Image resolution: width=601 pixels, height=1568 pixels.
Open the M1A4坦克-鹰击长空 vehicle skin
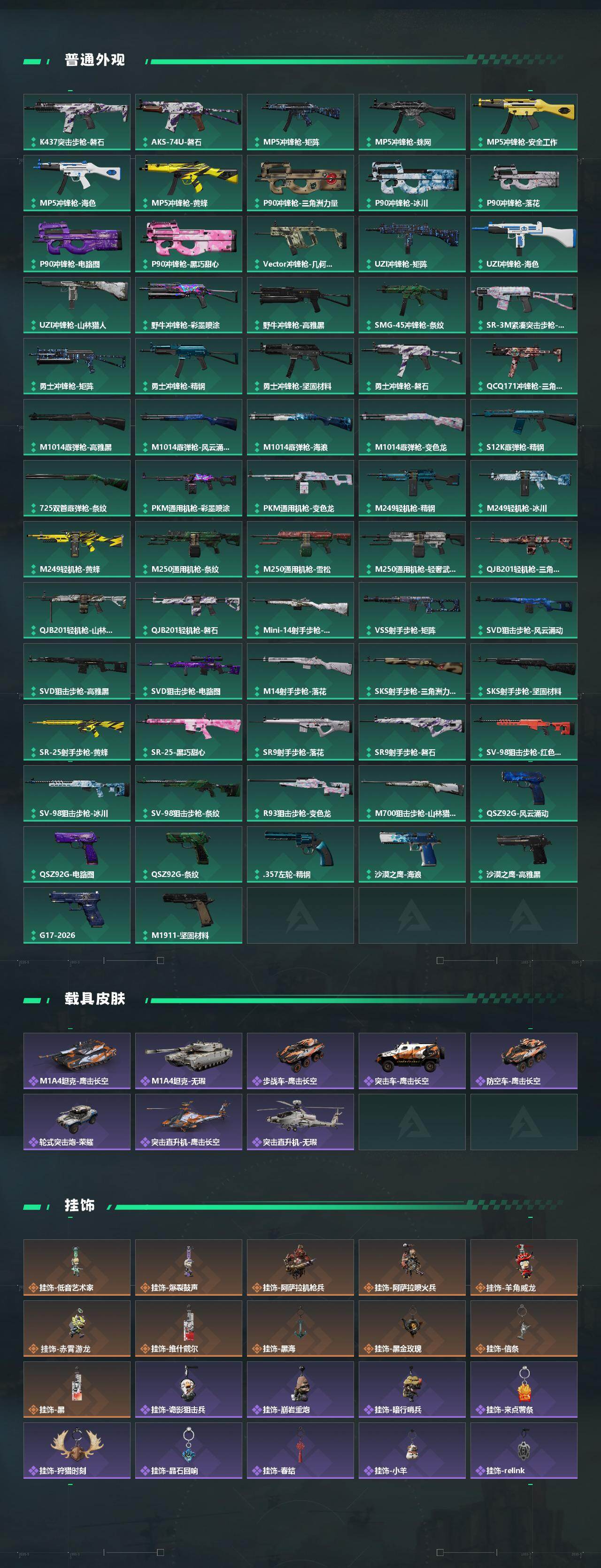[x=77, y=1061]
